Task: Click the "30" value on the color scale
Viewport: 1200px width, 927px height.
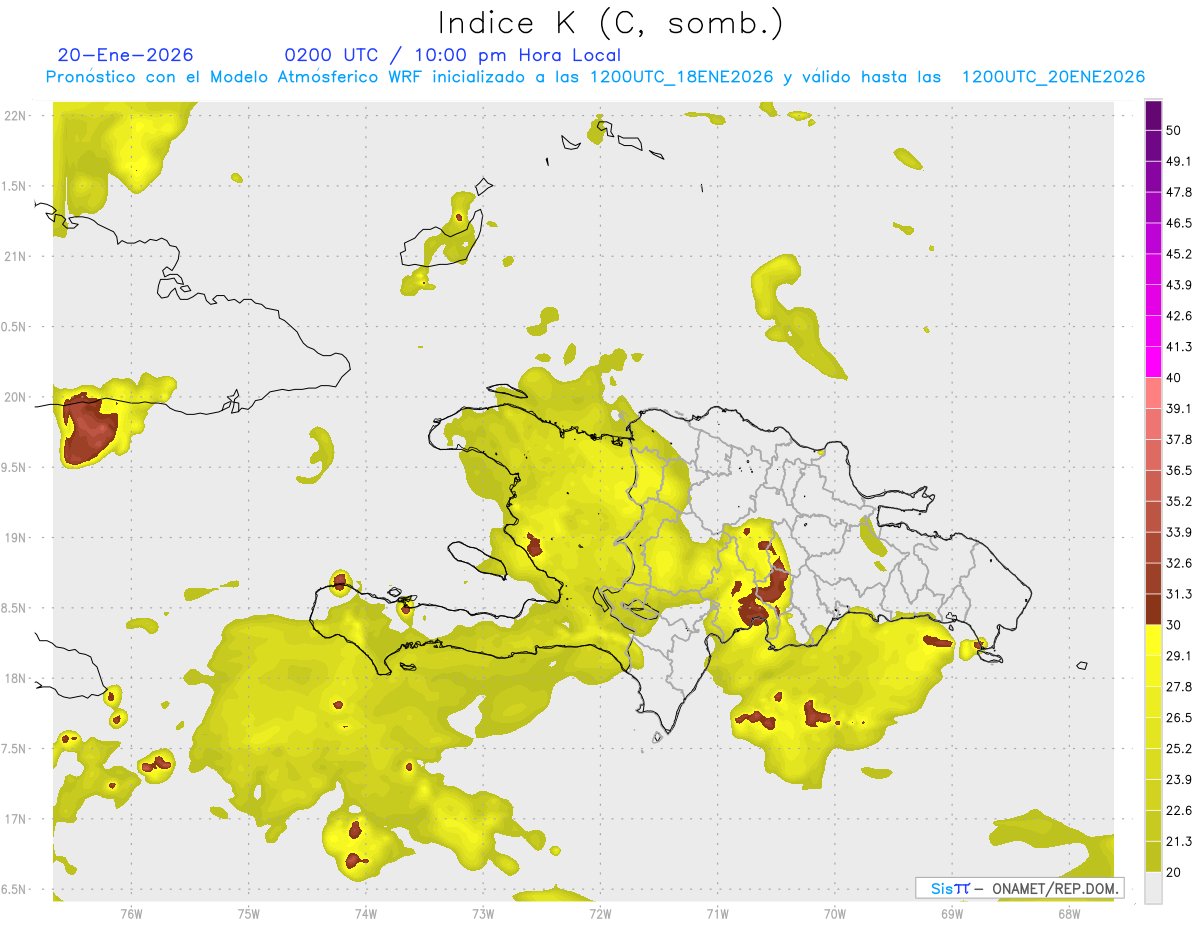Action: (x=1174, y=625)
